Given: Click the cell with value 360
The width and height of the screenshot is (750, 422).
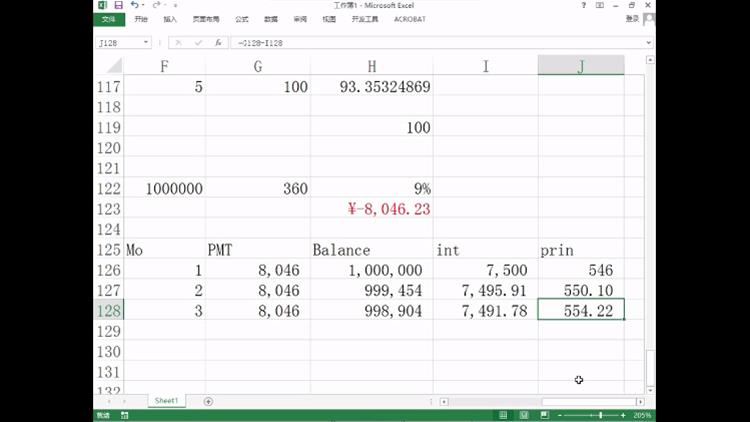Looking at the screenshot, I should tap(258, 189).
